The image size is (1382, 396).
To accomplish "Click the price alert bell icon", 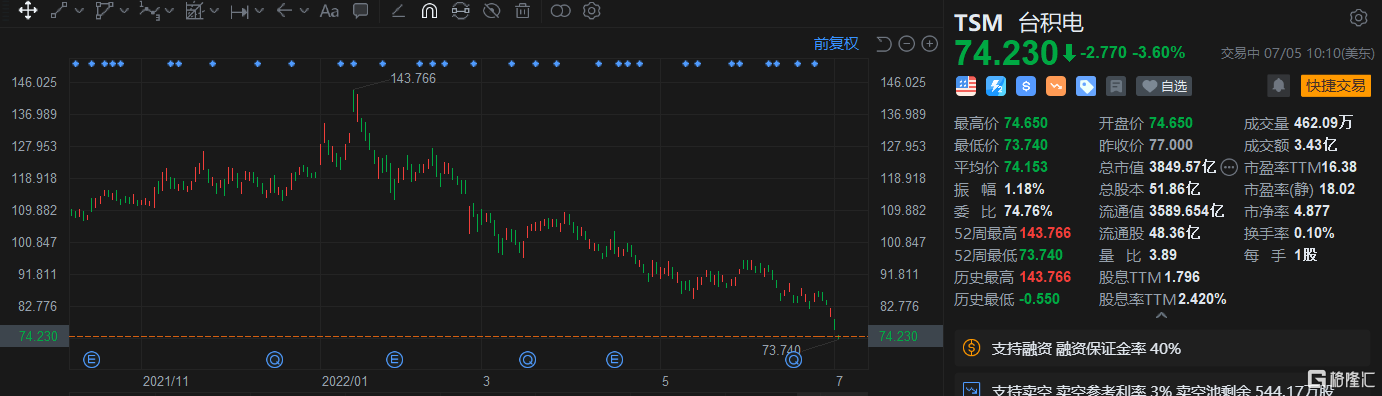I will pyautogui.click(x=1278, y=86).
